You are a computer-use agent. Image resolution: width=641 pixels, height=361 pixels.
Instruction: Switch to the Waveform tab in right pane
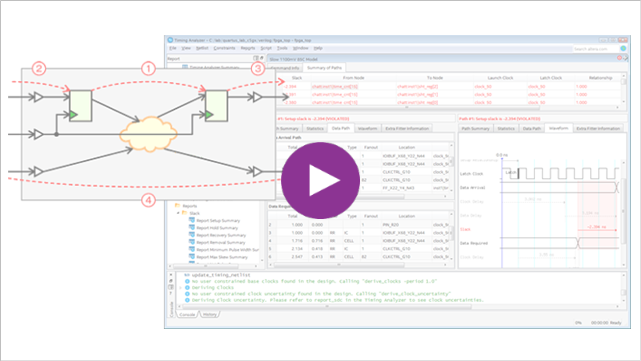[558, 128]
